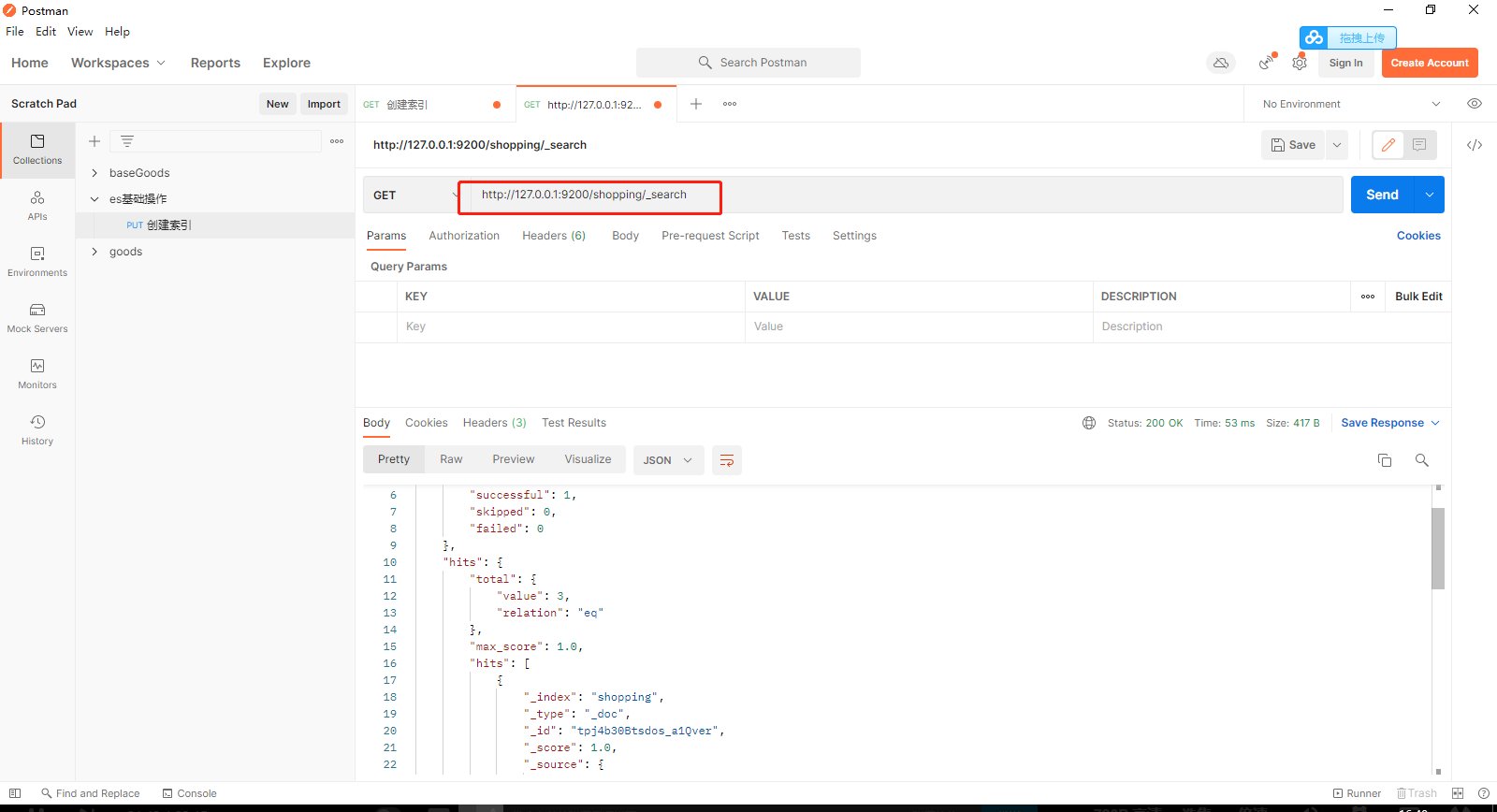Image resolution: width=1497 pixels, height=812 pixels.
Task: Copy the response body with copy icon
Action: tap(1385, 460)
